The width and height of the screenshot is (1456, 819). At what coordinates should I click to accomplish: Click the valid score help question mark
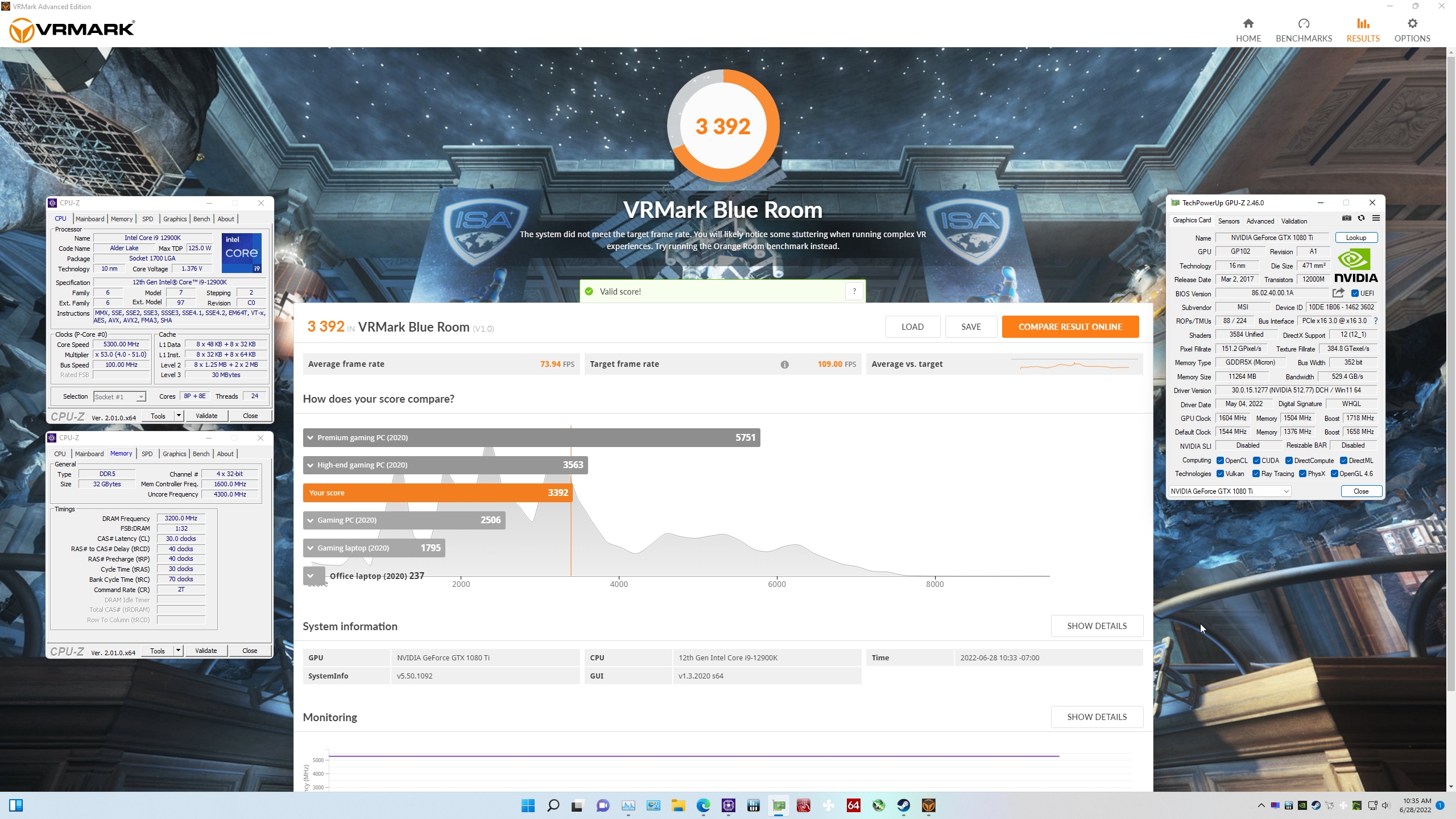[854, 291]
